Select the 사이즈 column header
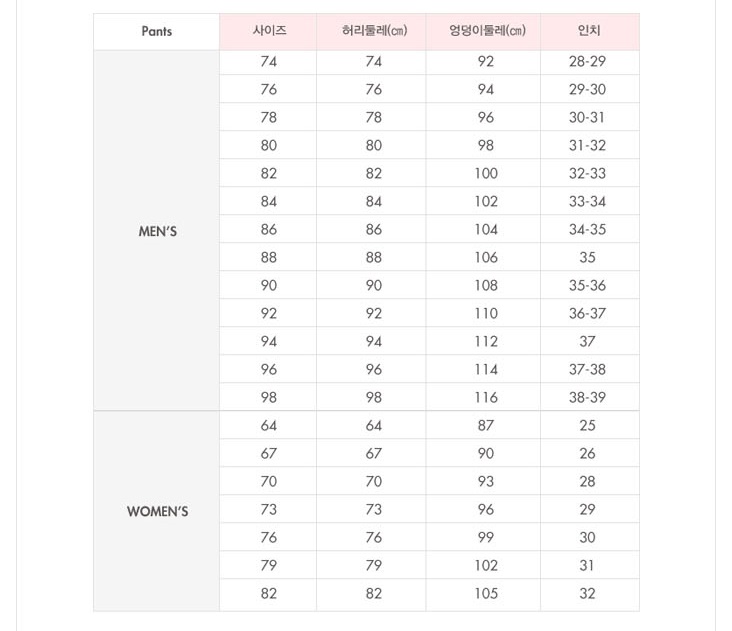732x631 pixels. click(269, 31)
